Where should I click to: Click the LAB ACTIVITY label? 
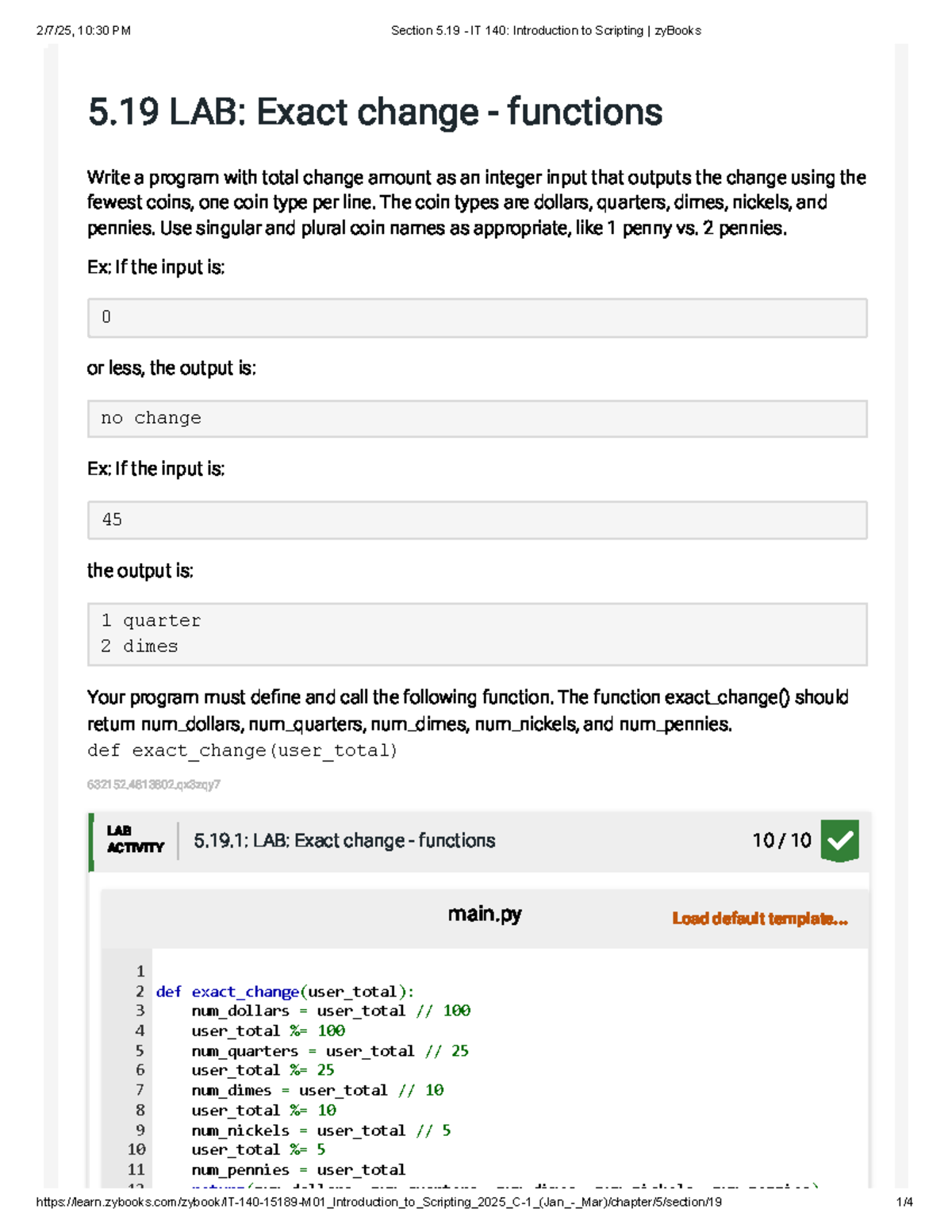pos(135,839)
